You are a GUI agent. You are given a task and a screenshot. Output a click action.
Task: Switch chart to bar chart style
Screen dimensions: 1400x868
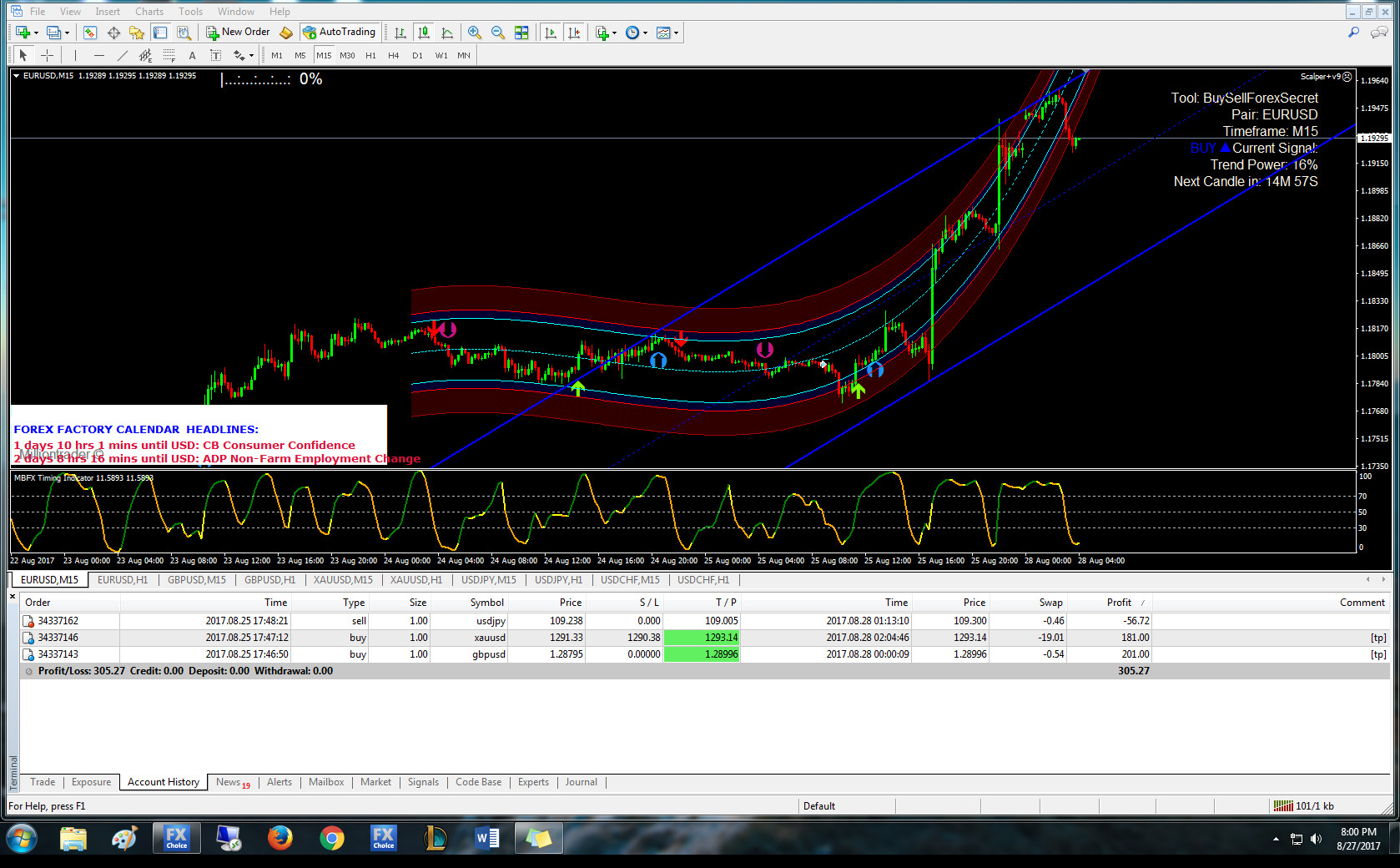point(400,33)
